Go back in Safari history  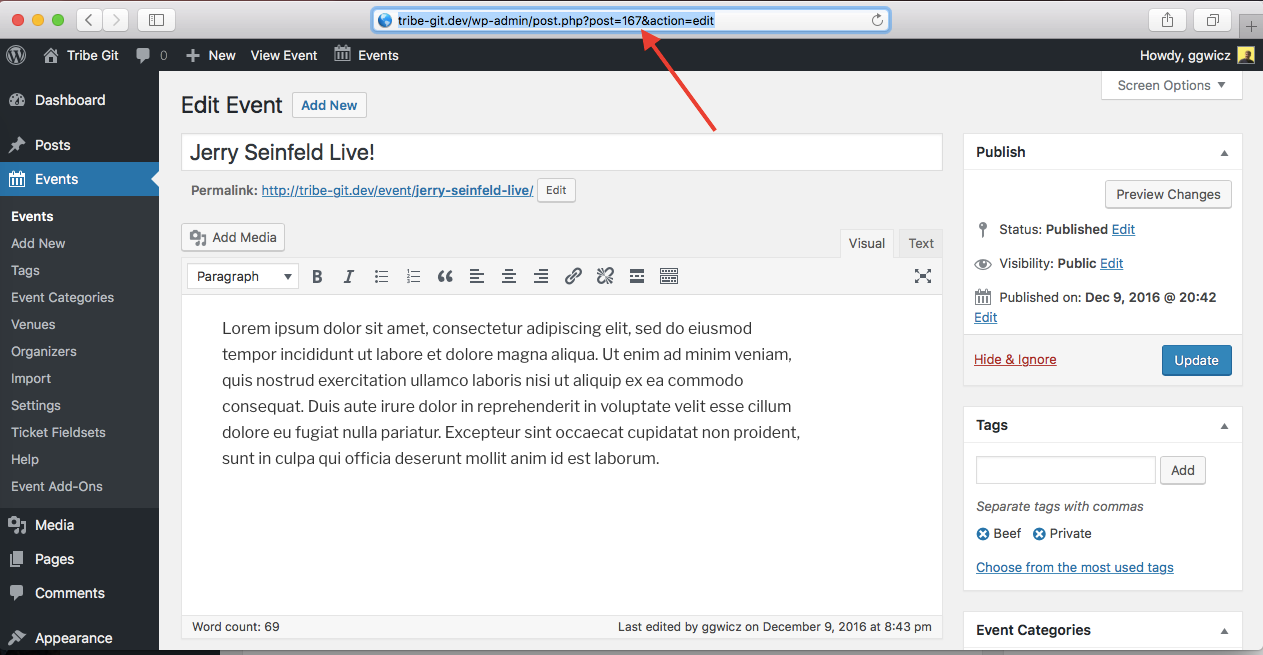pyautogui.click(x=89, y=19)
